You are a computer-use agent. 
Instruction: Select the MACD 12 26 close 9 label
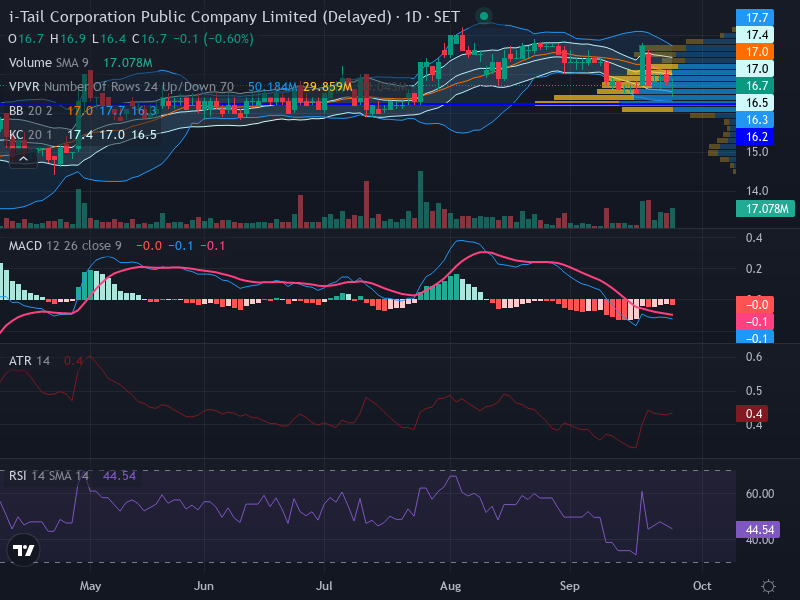coord(65,245)
